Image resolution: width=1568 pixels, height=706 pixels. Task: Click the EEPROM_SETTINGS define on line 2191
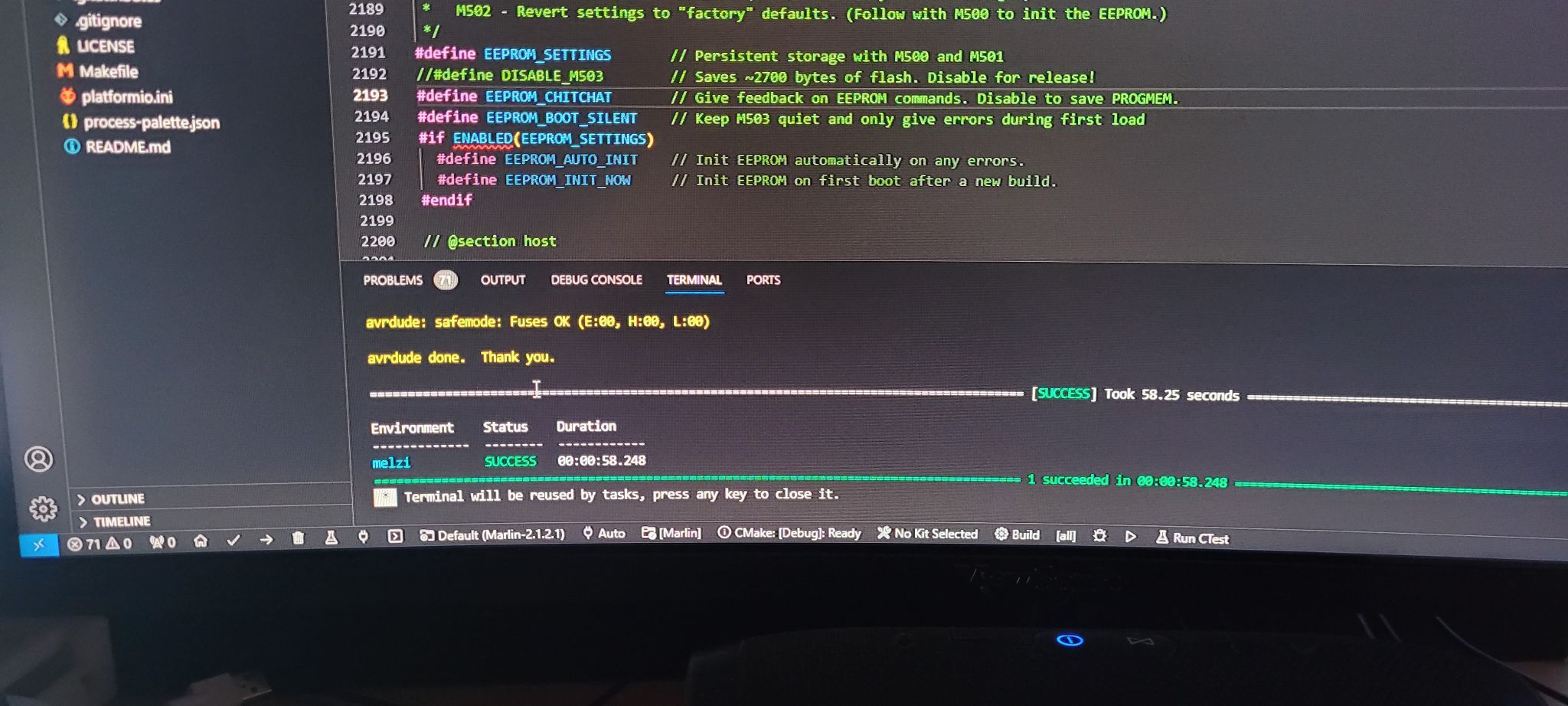[547, 54]
